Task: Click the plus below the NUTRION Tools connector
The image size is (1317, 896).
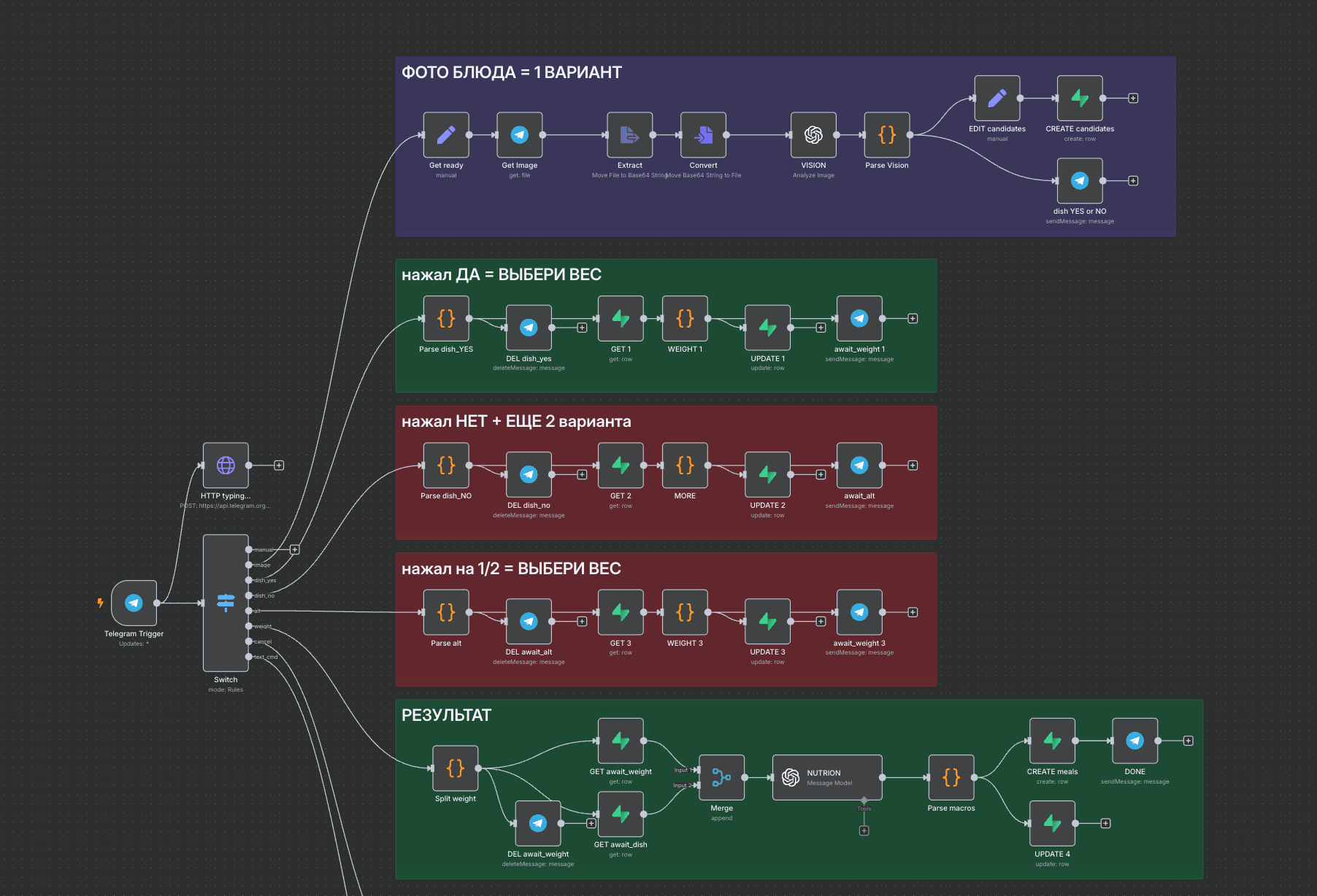Action: 864,830
